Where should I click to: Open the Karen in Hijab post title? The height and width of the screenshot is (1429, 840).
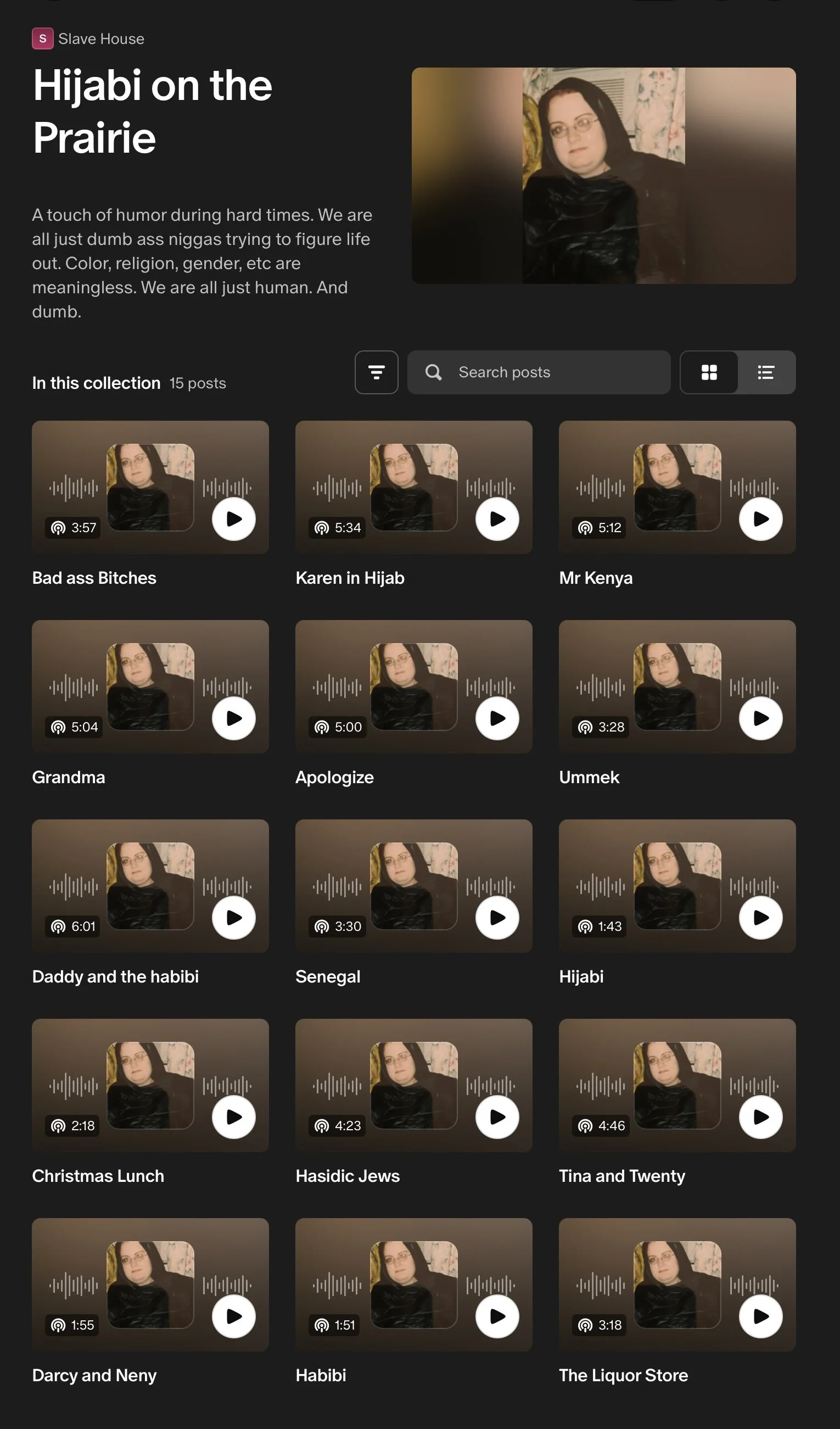pos(350,578)
